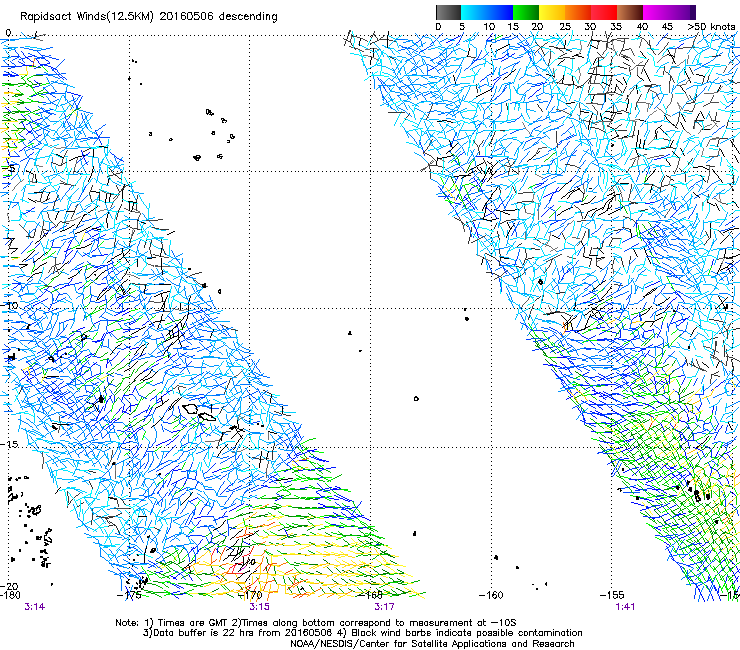
Task: Click the red 30–35 knots legend color
Action: click(604, 12)
